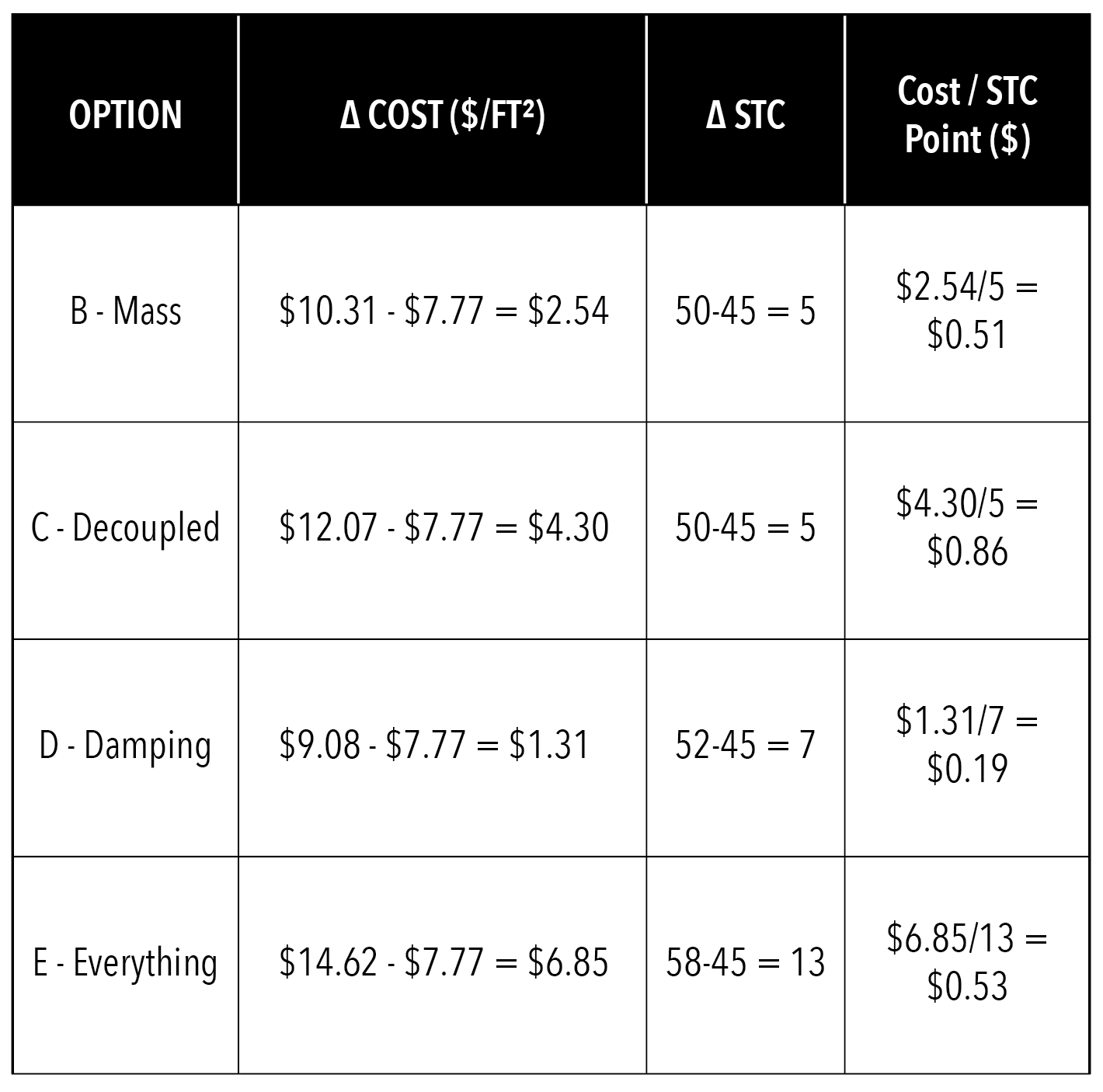Click the $14.62 - $7.77 = $6.85 cell
The width and height of the screenshot is (1103, 1092).
coord(443,963)
